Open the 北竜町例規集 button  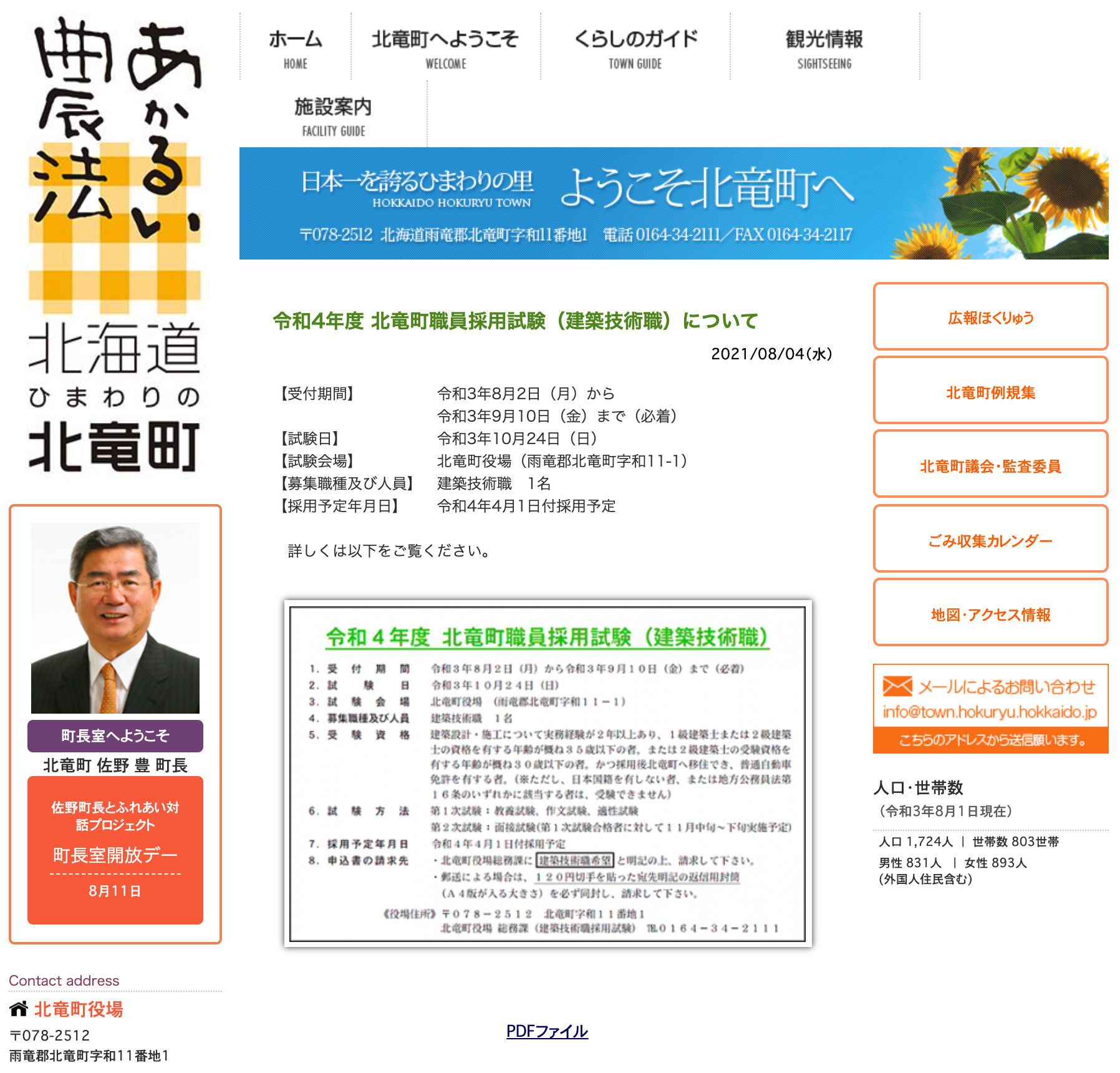point(990,392)
